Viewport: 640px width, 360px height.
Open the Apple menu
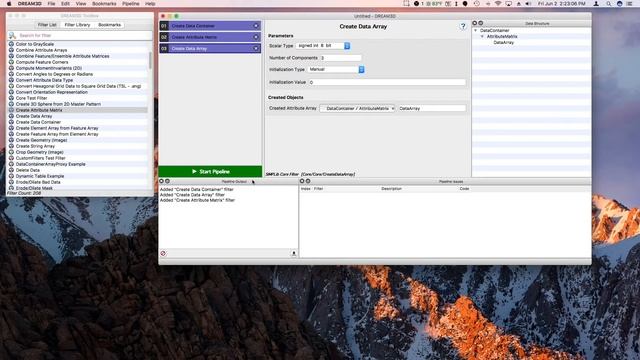coord(9,4)
